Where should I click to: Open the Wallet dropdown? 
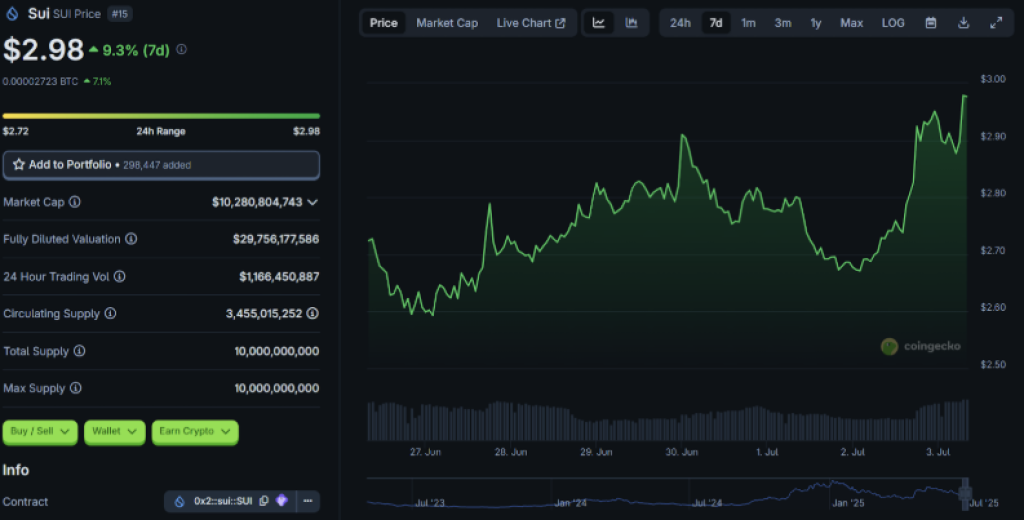(x=114, y=432)
